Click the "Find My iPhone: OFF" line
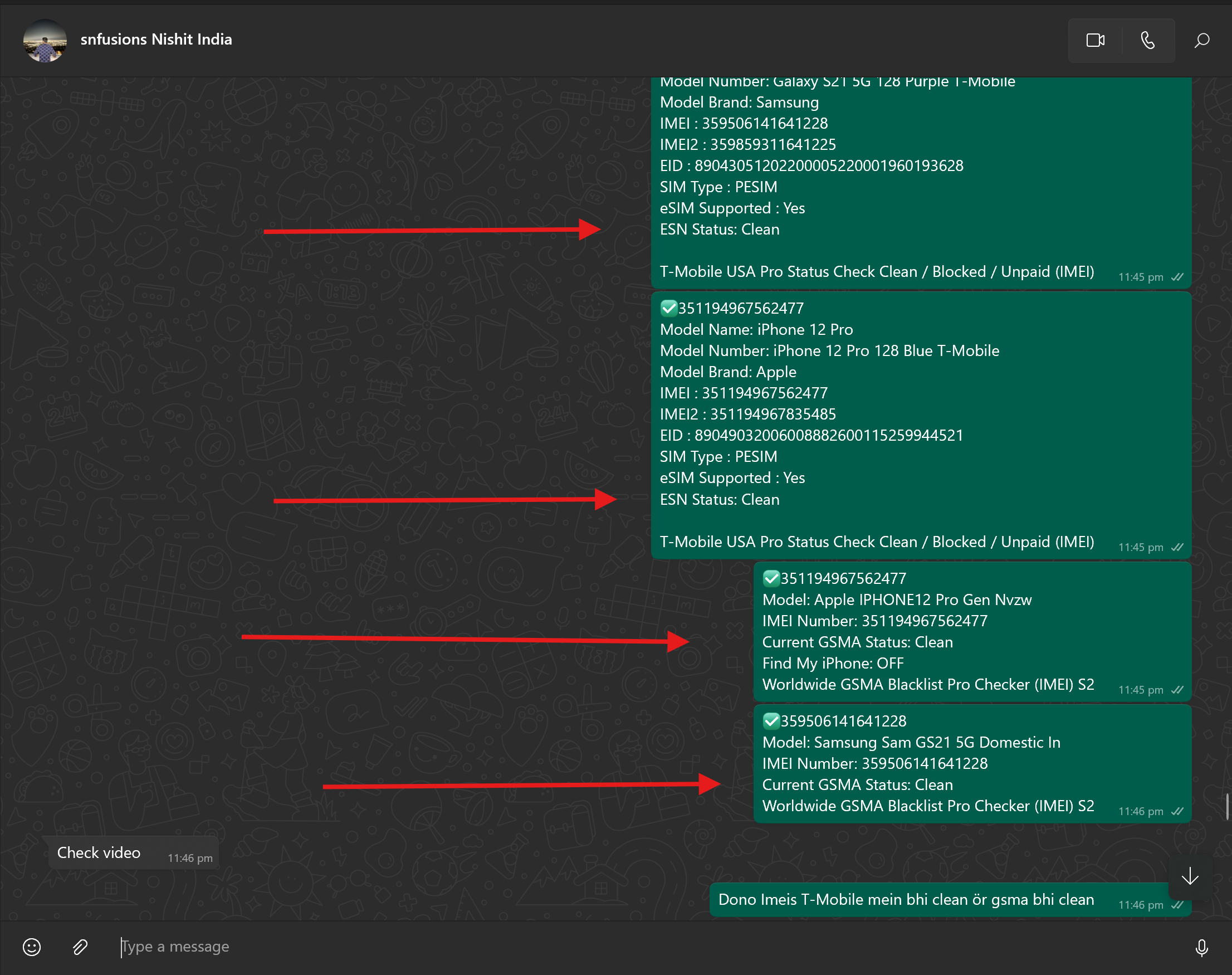Image resolution: width=1232 pixels, height=975 pixels. point(833,664)
